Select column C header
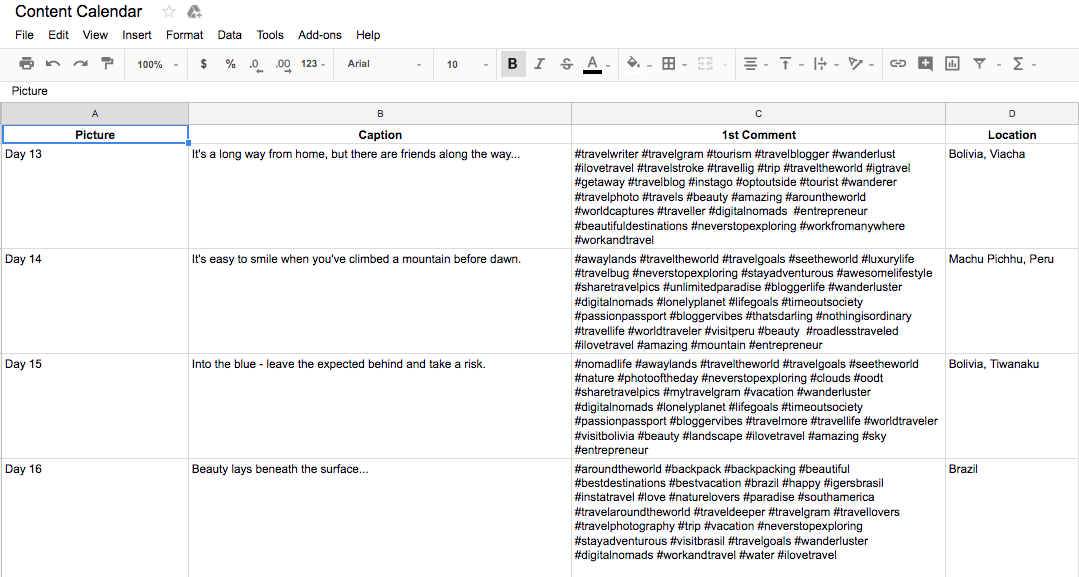1079x577 pixels. click(758, 114)
